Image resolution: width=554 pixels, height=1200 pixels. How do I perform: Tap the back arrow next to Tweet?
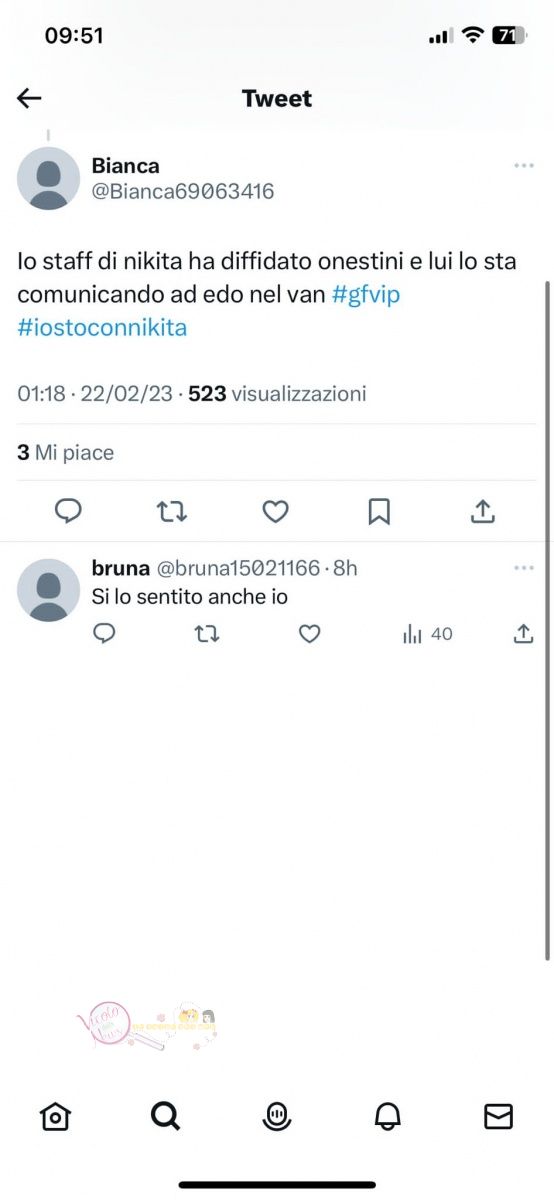tap(29, 98)
